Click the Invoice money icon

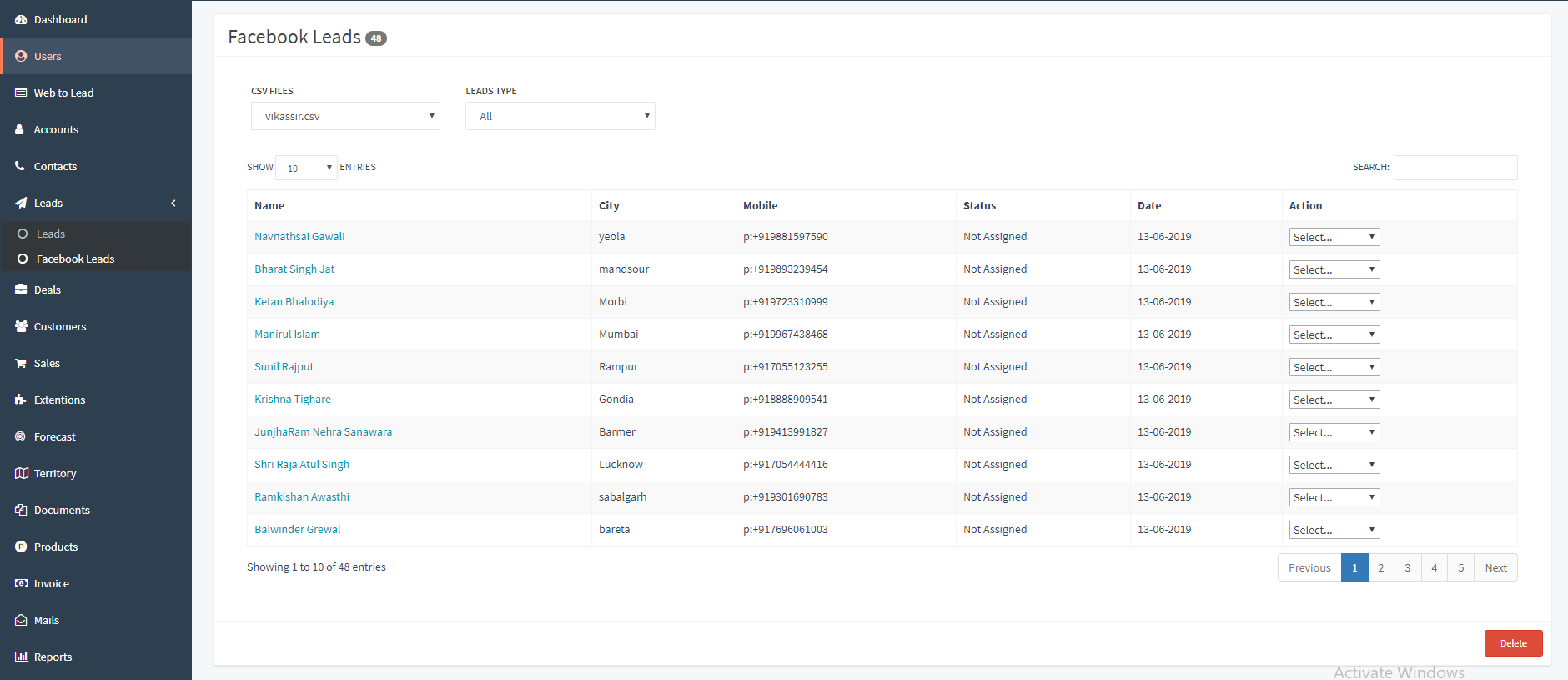click(21, 583)
